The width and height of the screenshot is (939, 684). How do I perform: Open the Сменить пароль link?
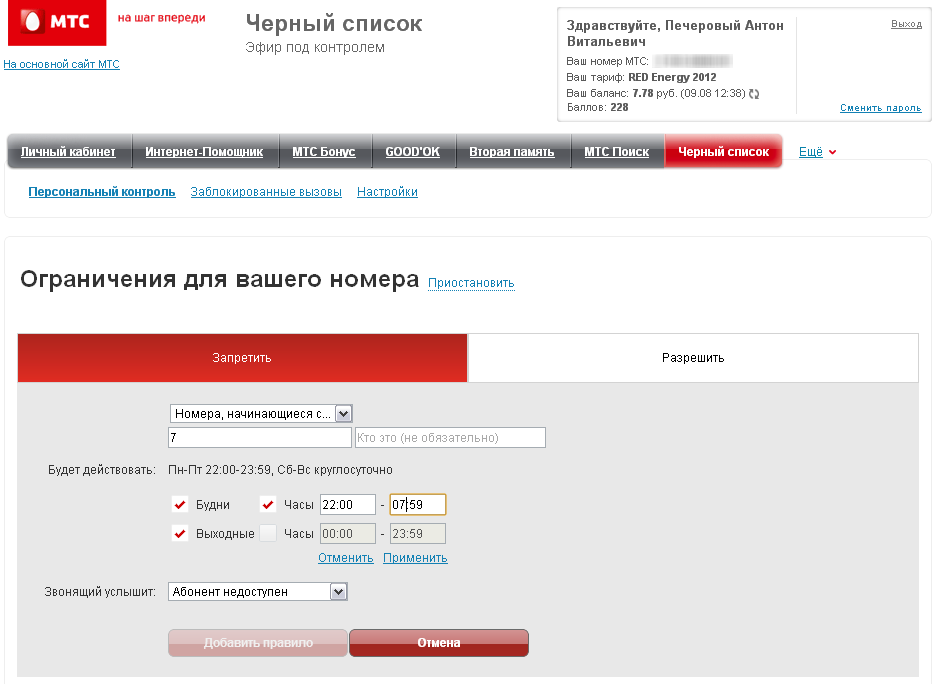(880, 108)
